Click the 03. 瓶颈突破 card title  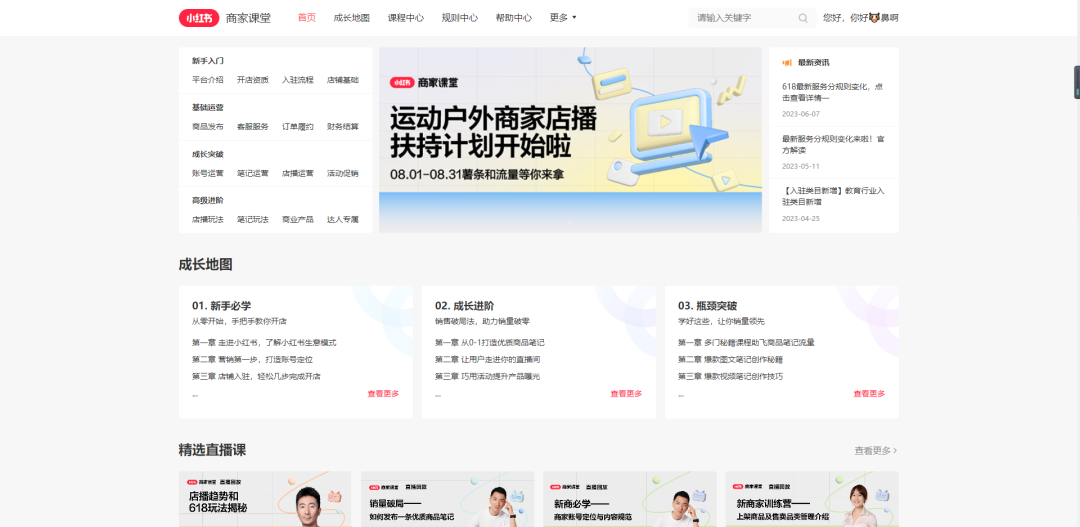707,306
